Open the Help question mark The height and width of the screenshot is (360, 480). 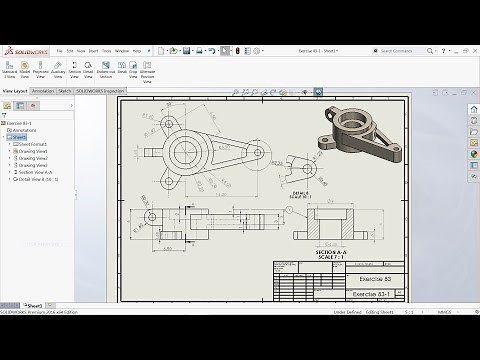443,51
